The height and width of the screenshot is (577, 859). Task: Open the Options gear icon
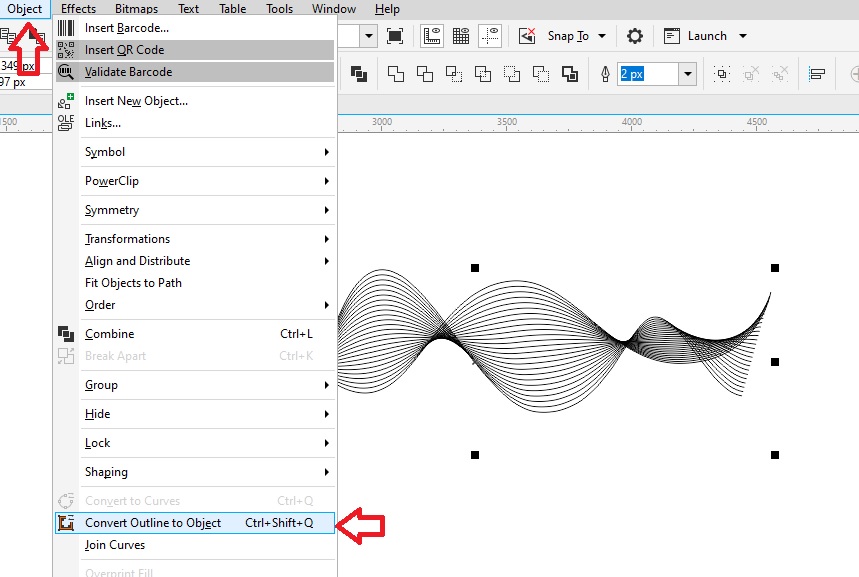[634, 36]
